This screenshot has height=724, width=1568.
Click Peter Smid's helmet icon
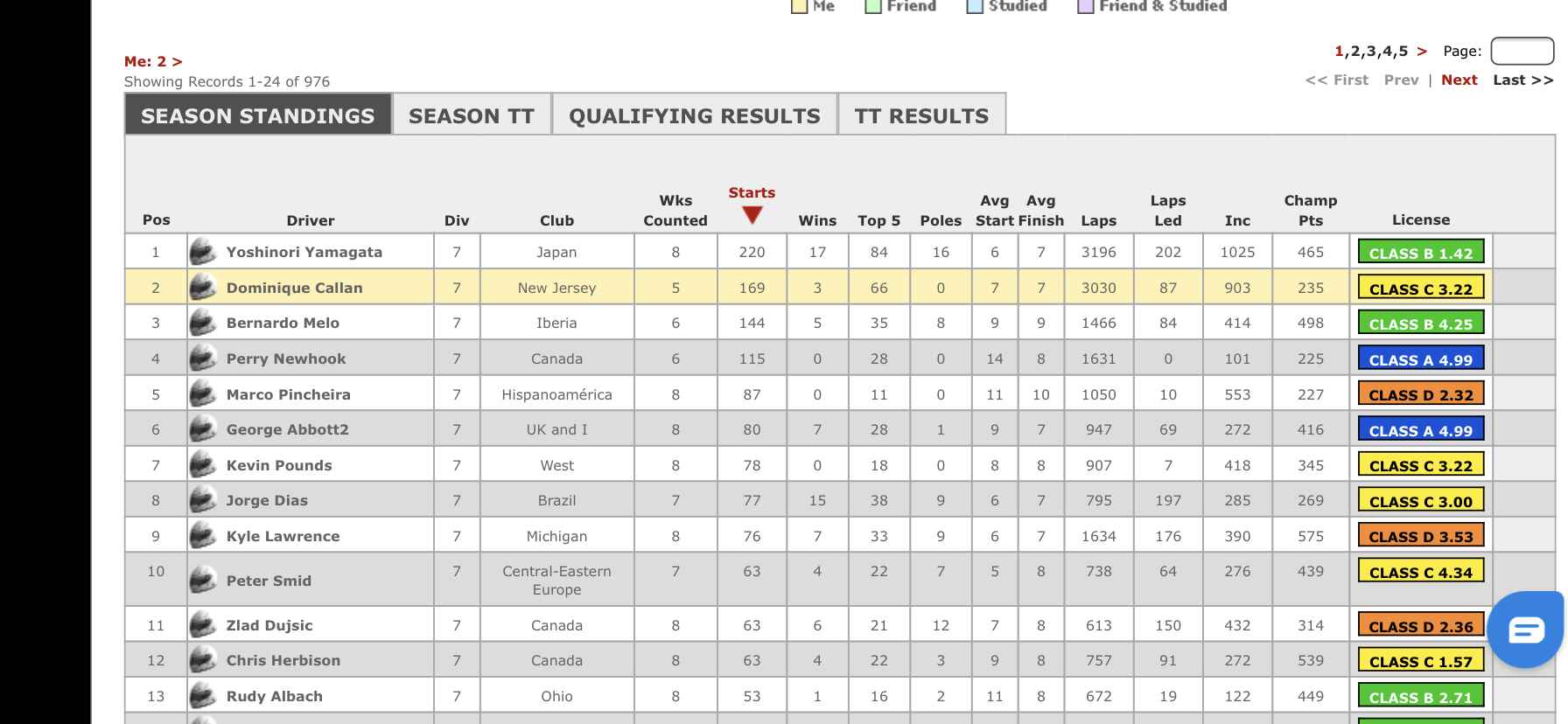(202, 580)
